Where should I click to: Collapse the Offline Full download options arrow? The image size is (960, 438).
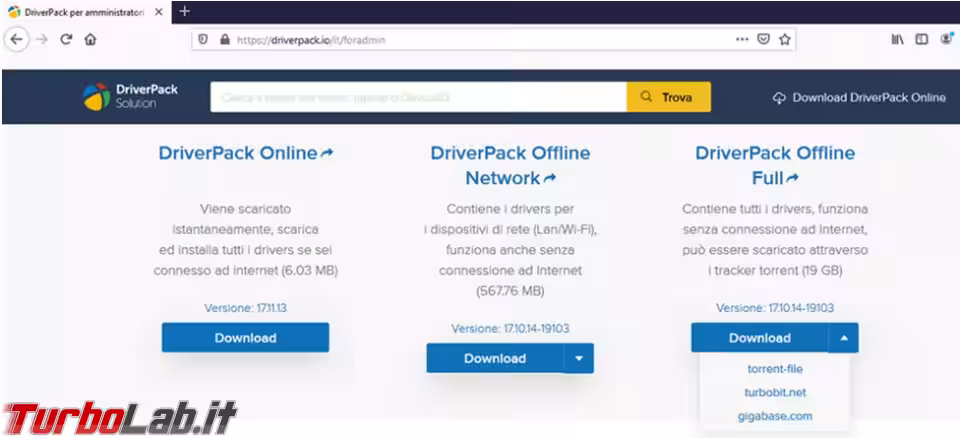pyautogui.click(x=844, y=338)
